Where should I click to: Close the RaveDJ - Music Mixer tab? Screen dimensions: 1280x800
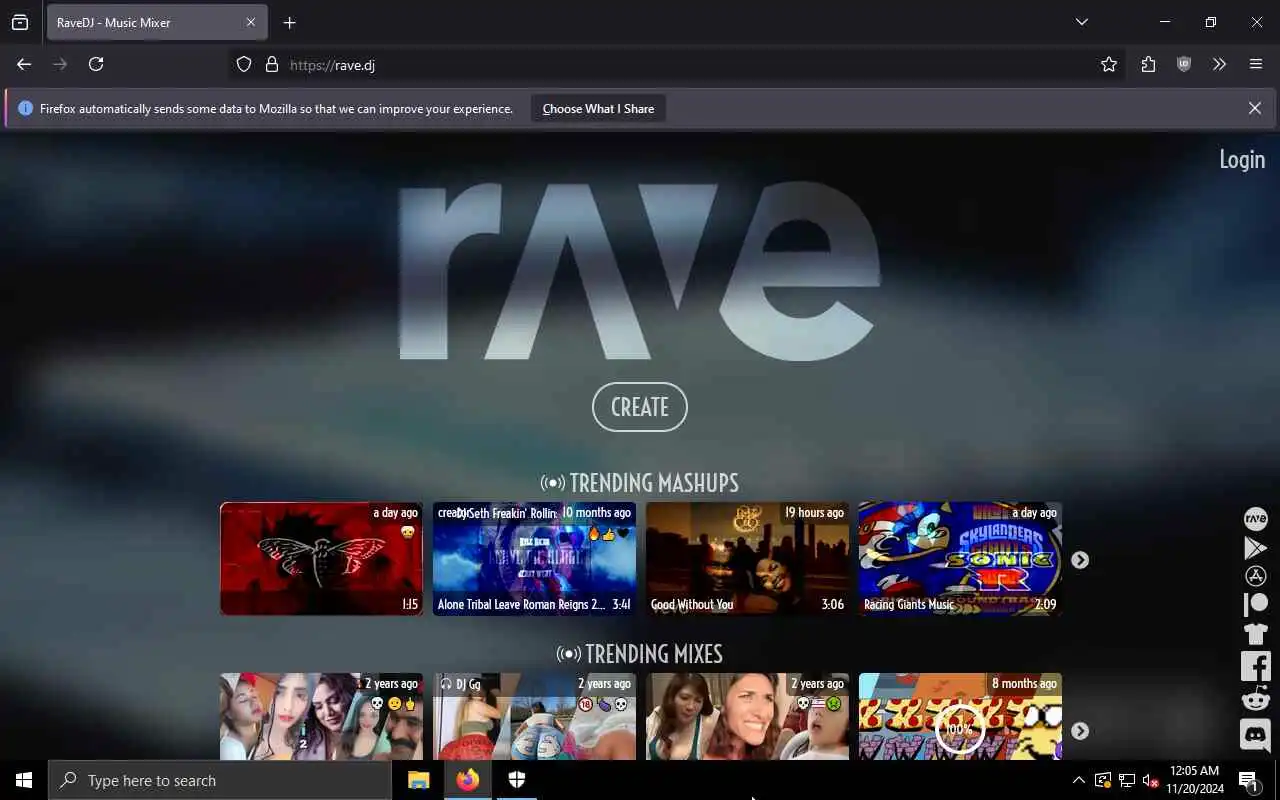251,22
